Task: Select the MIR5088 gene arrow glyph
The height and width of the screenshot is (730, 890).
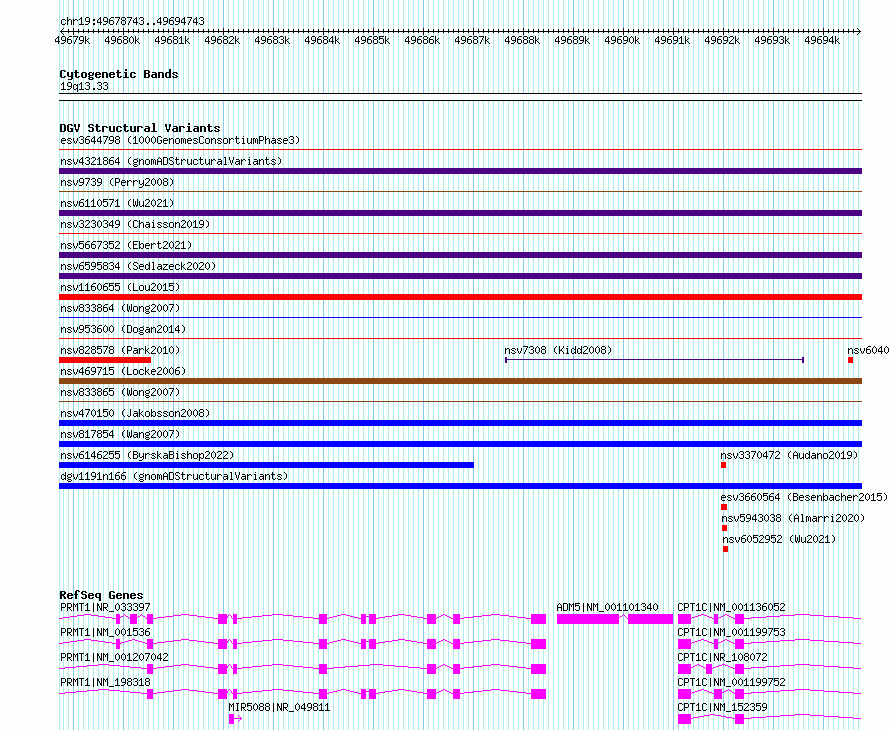Action: pos(235,719)
